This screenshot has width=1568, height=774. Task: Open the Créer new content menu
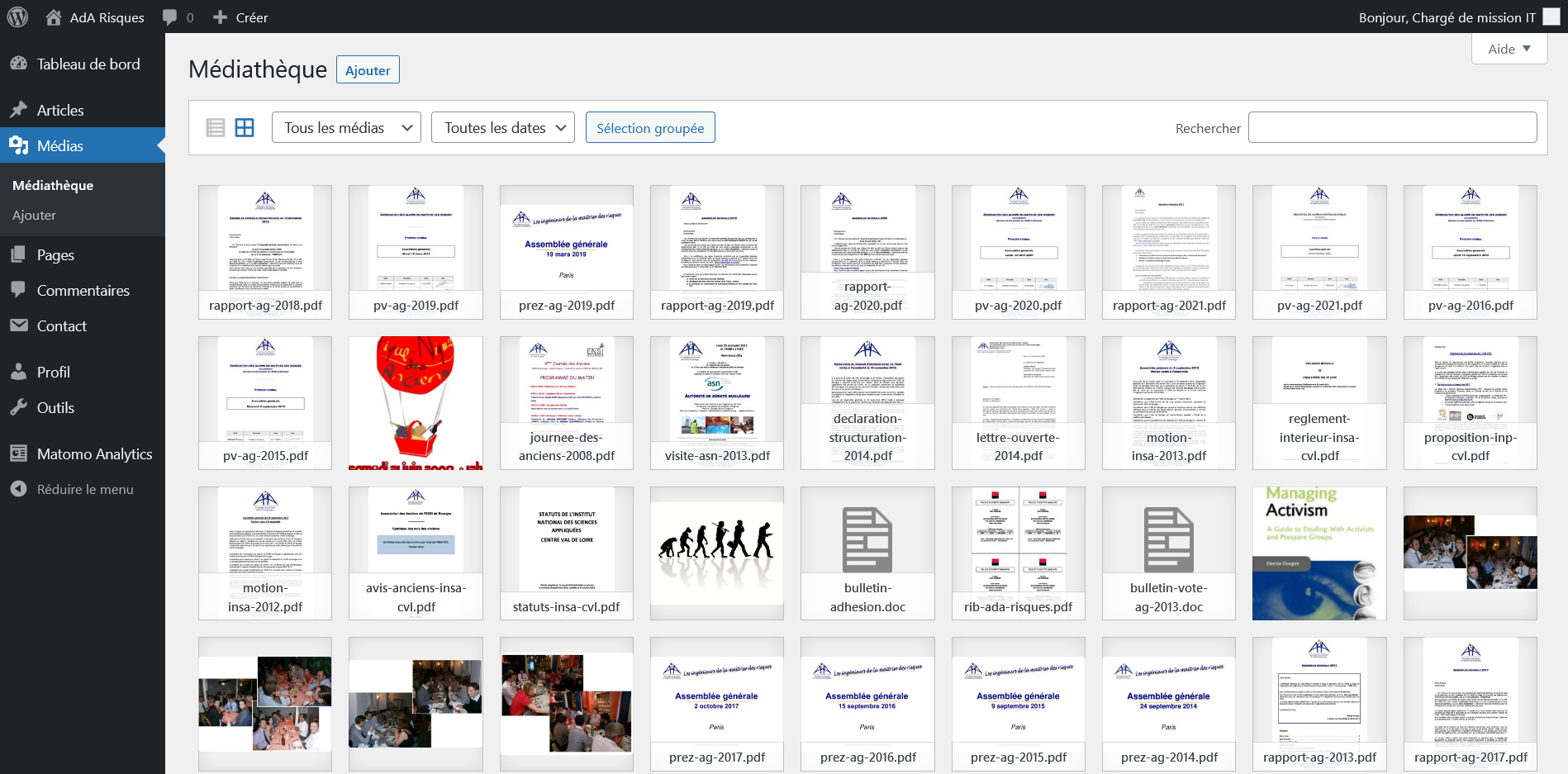coord(240,17)
